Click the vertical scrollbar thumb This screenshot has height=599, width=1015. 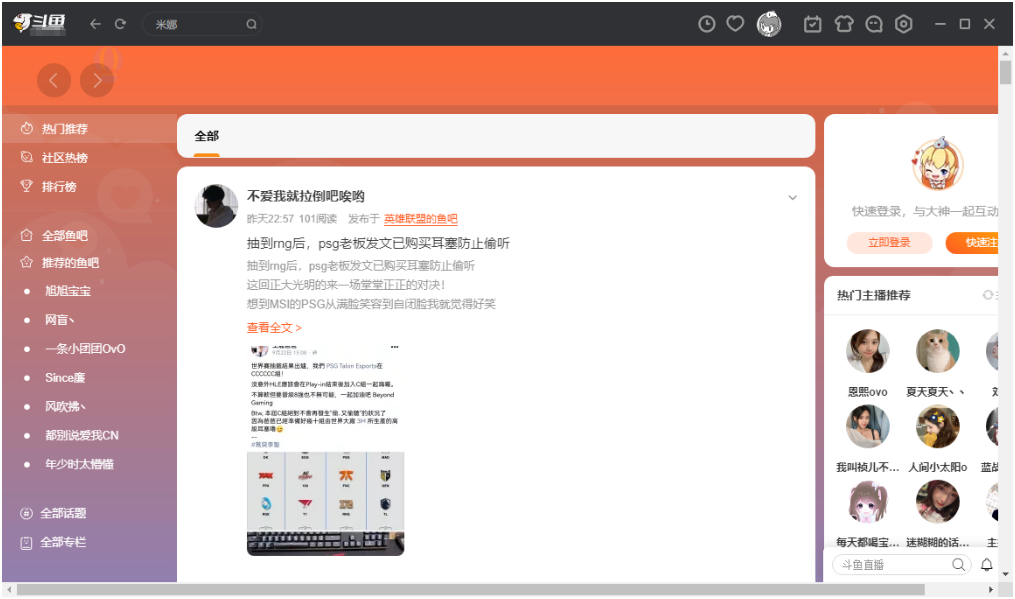(1005, 73)
